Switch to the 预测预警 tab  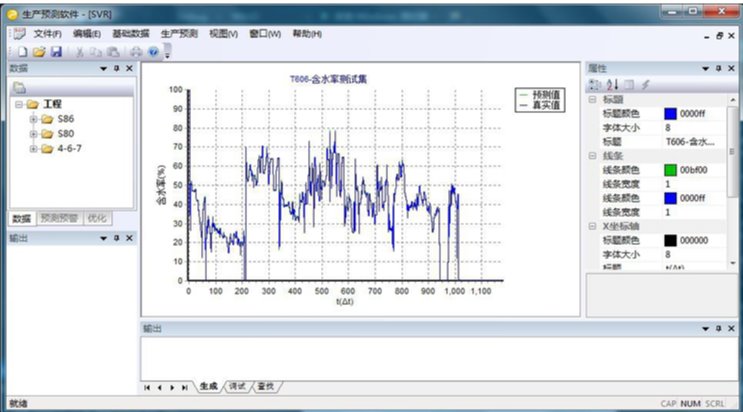tap(59, 219)
